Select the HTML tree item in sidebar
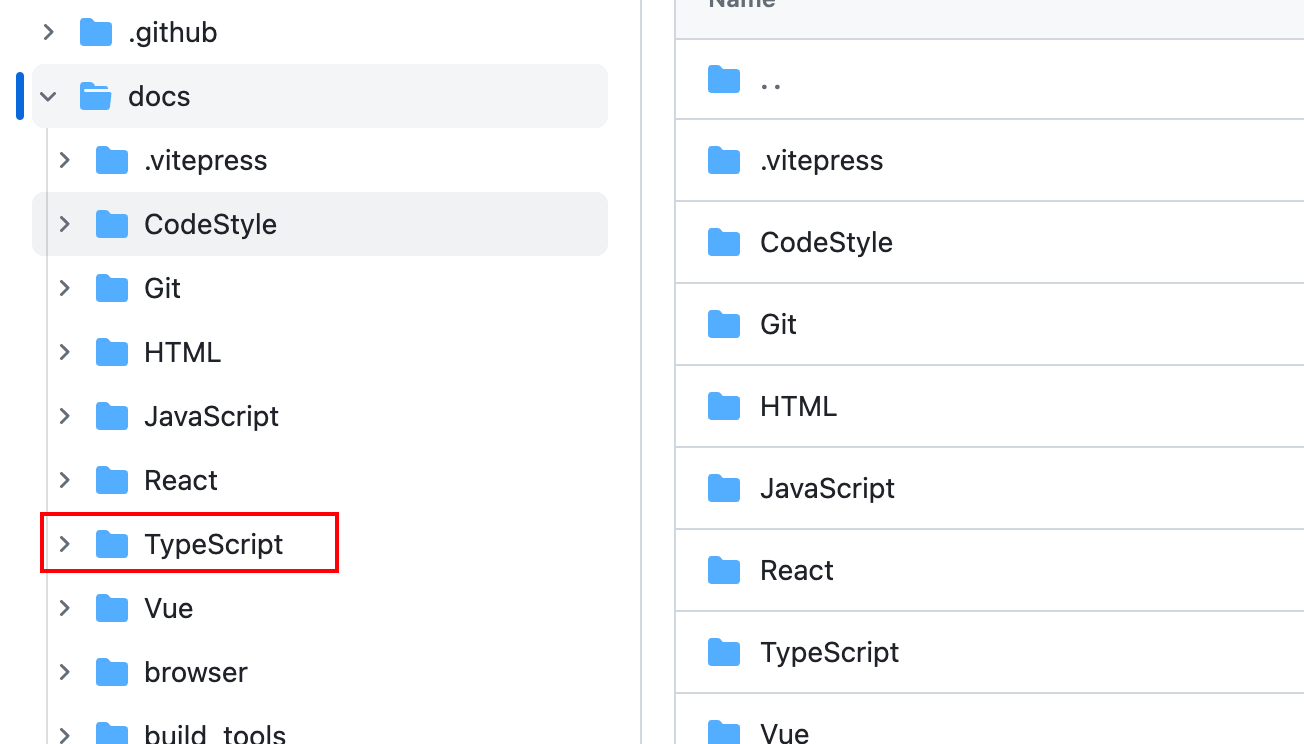The image size is (1304, 744). click(182, 353)
